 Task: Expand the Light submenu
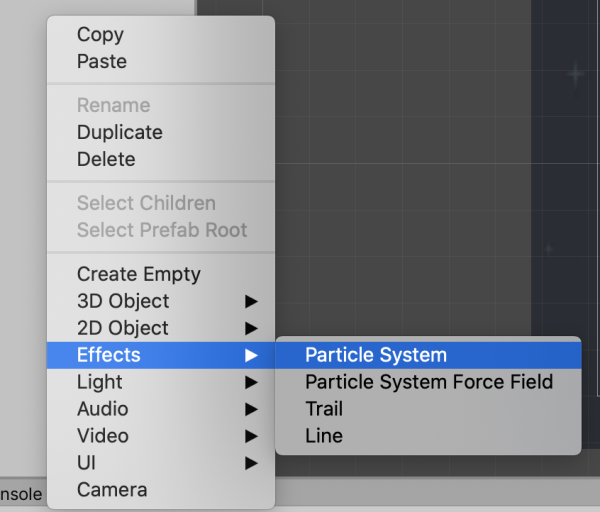pyautogui.click(x=100, y=382)
